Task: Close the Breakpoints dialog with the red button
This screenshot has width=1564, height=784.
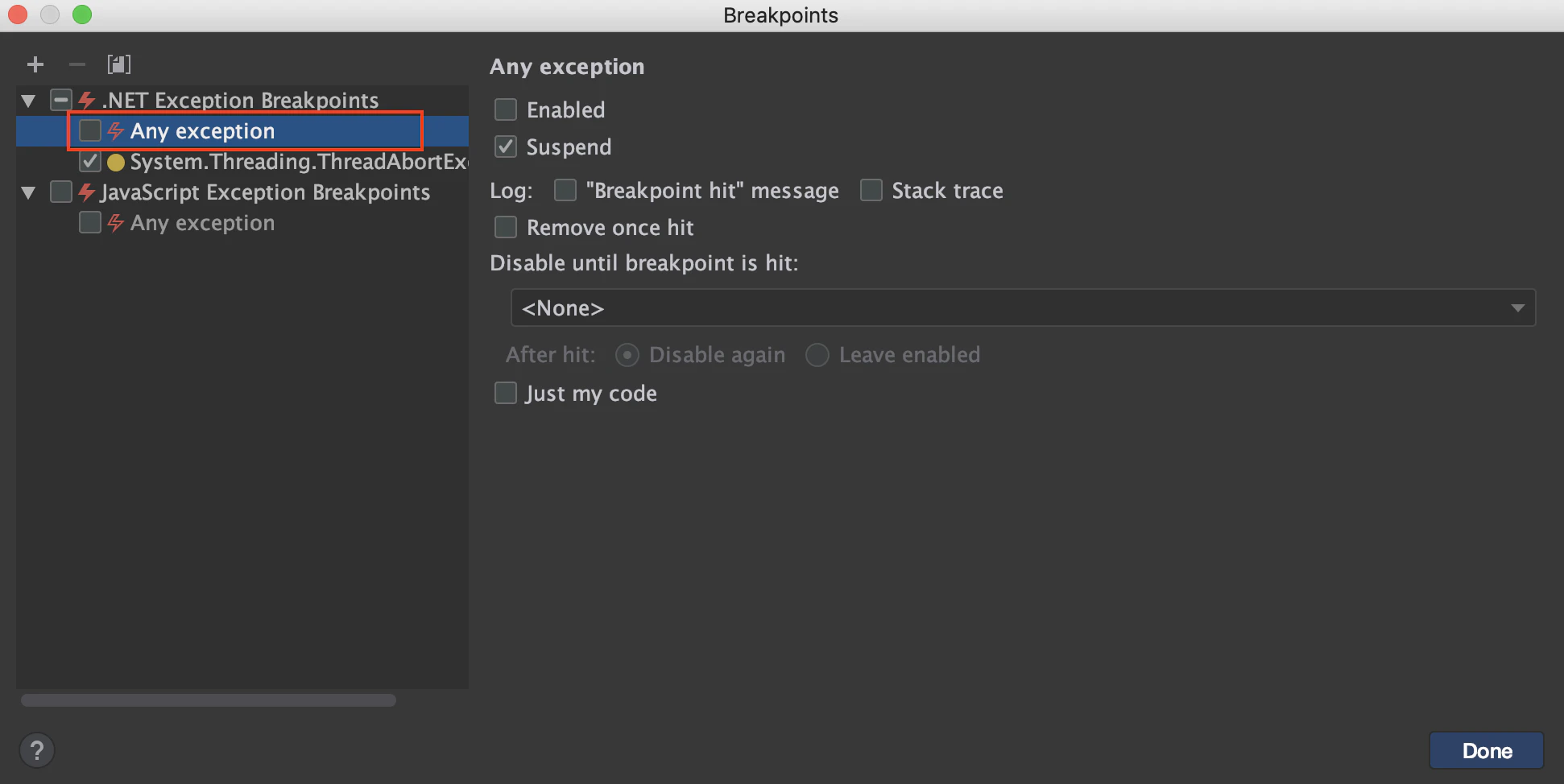Action: click(x=18, y=14)
